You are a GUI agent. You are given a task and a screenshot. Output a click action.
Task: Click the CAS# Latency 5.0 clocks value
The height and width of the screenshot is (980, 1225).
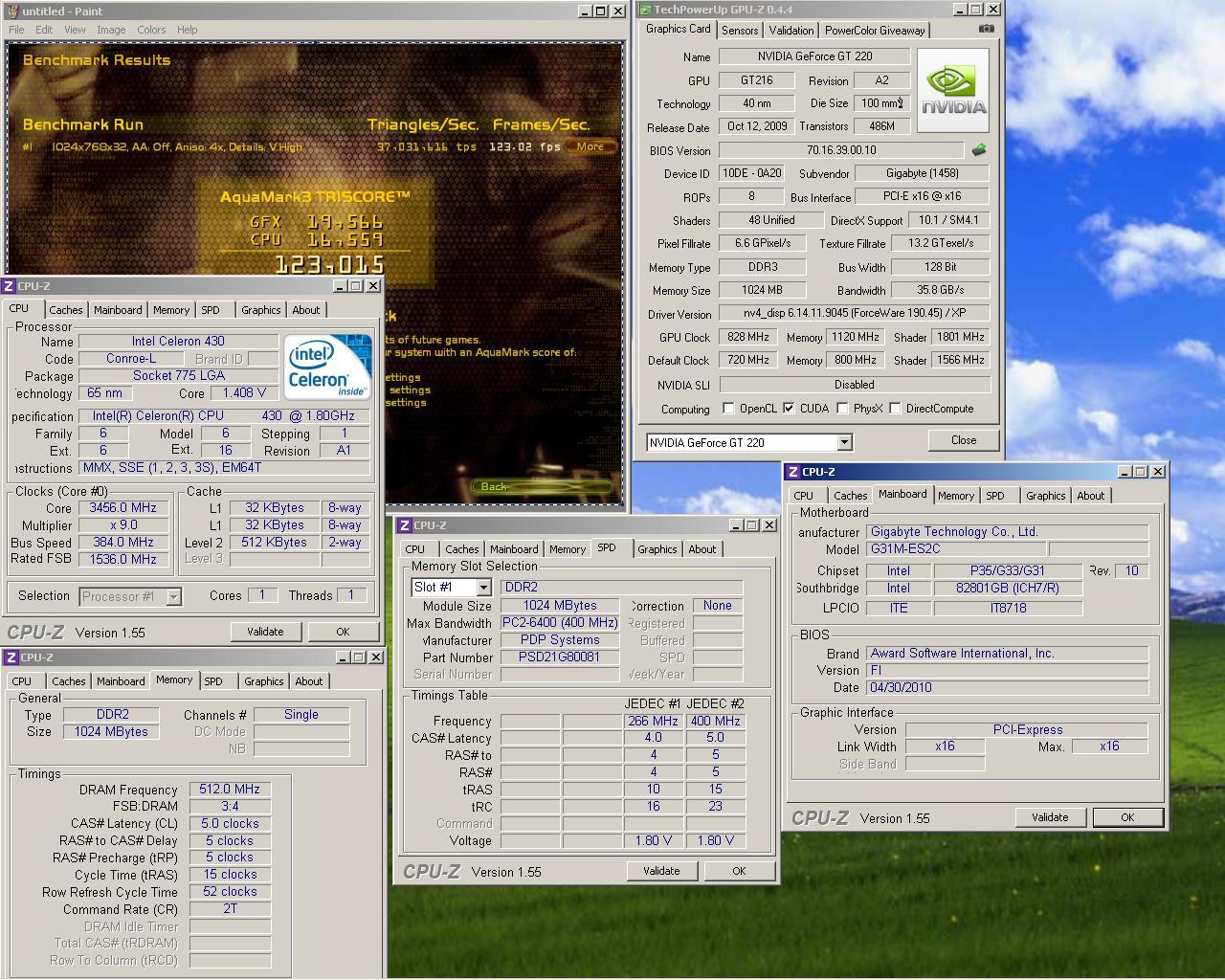coord(231,823)
